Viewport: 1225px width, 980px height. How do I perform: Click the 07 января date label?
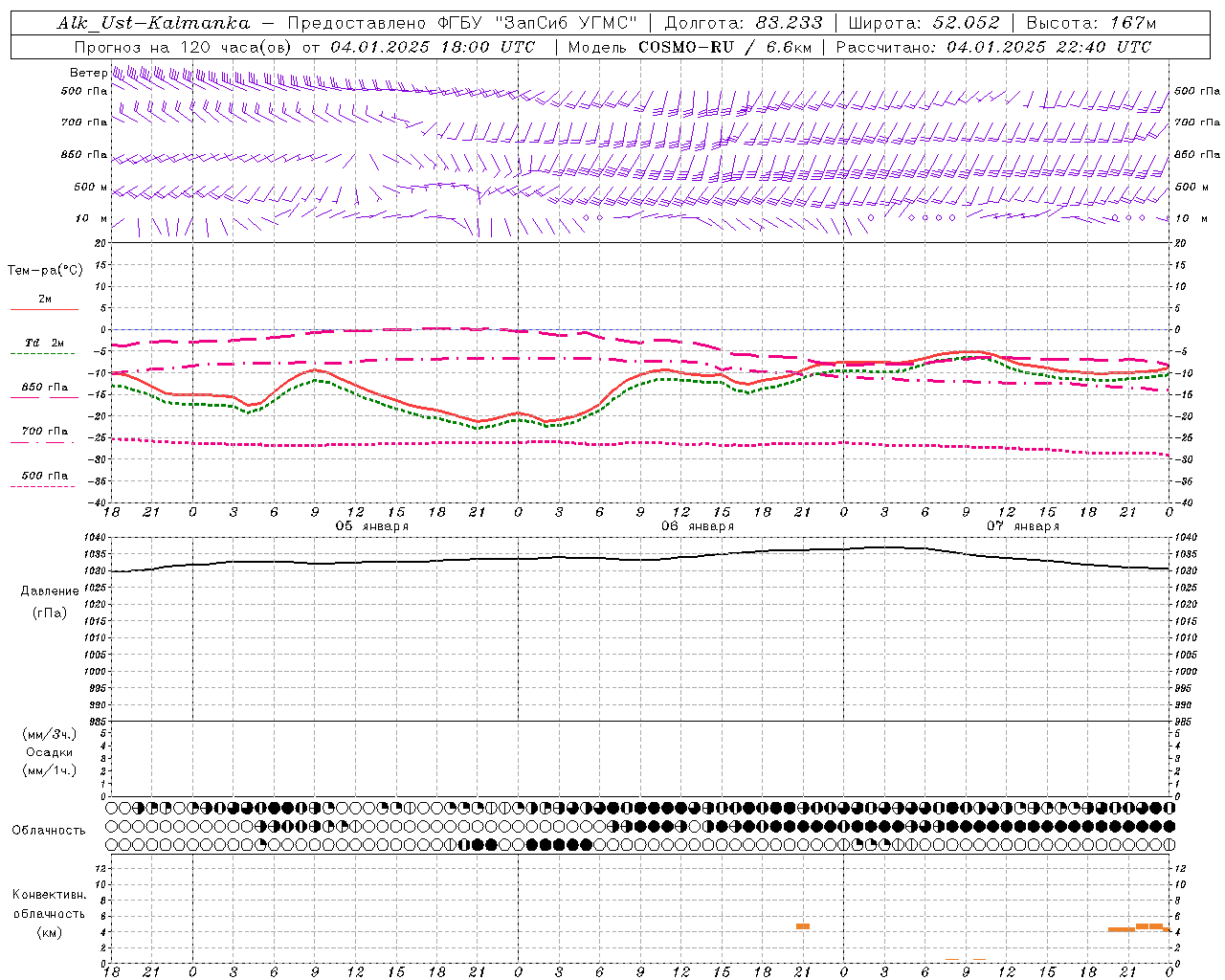click(x=1023, y=526)
